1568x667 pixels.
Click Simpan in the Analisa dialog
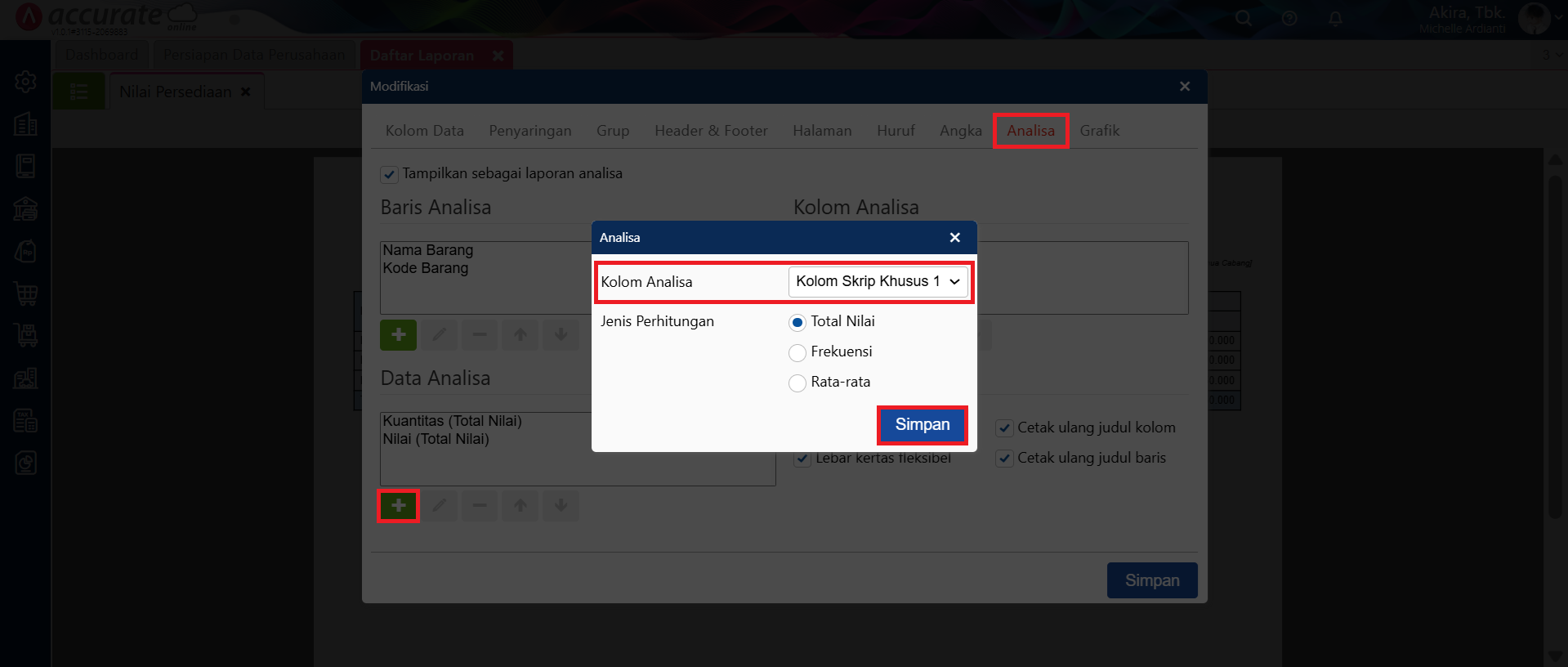[x=922, y=425]
